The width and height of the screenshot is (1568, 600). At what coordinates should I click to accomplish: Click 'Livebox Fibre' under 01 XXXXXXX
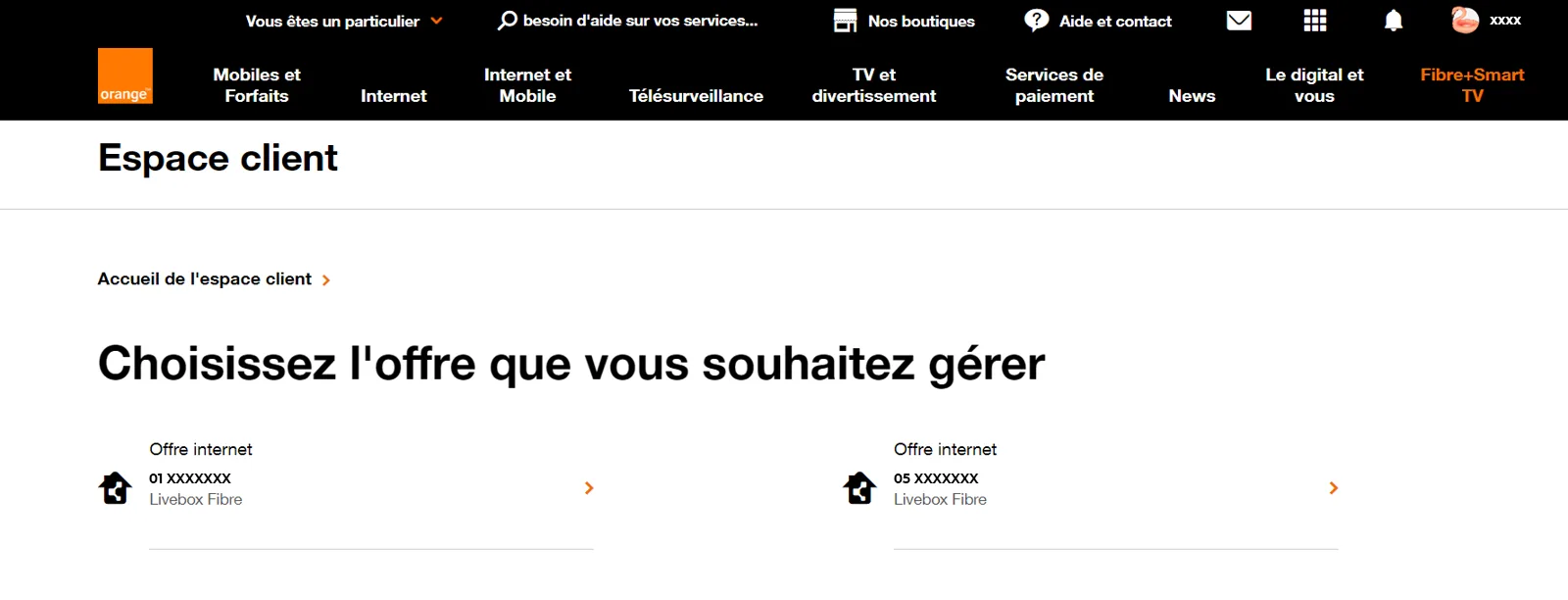196,499
